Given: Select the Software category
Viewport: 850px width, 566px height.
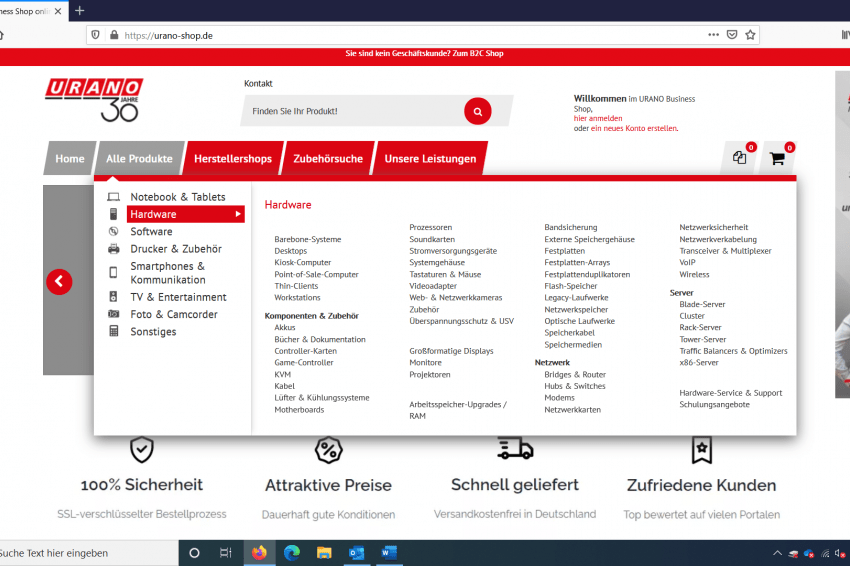Looking at the screenshot, I should point(151,231).
